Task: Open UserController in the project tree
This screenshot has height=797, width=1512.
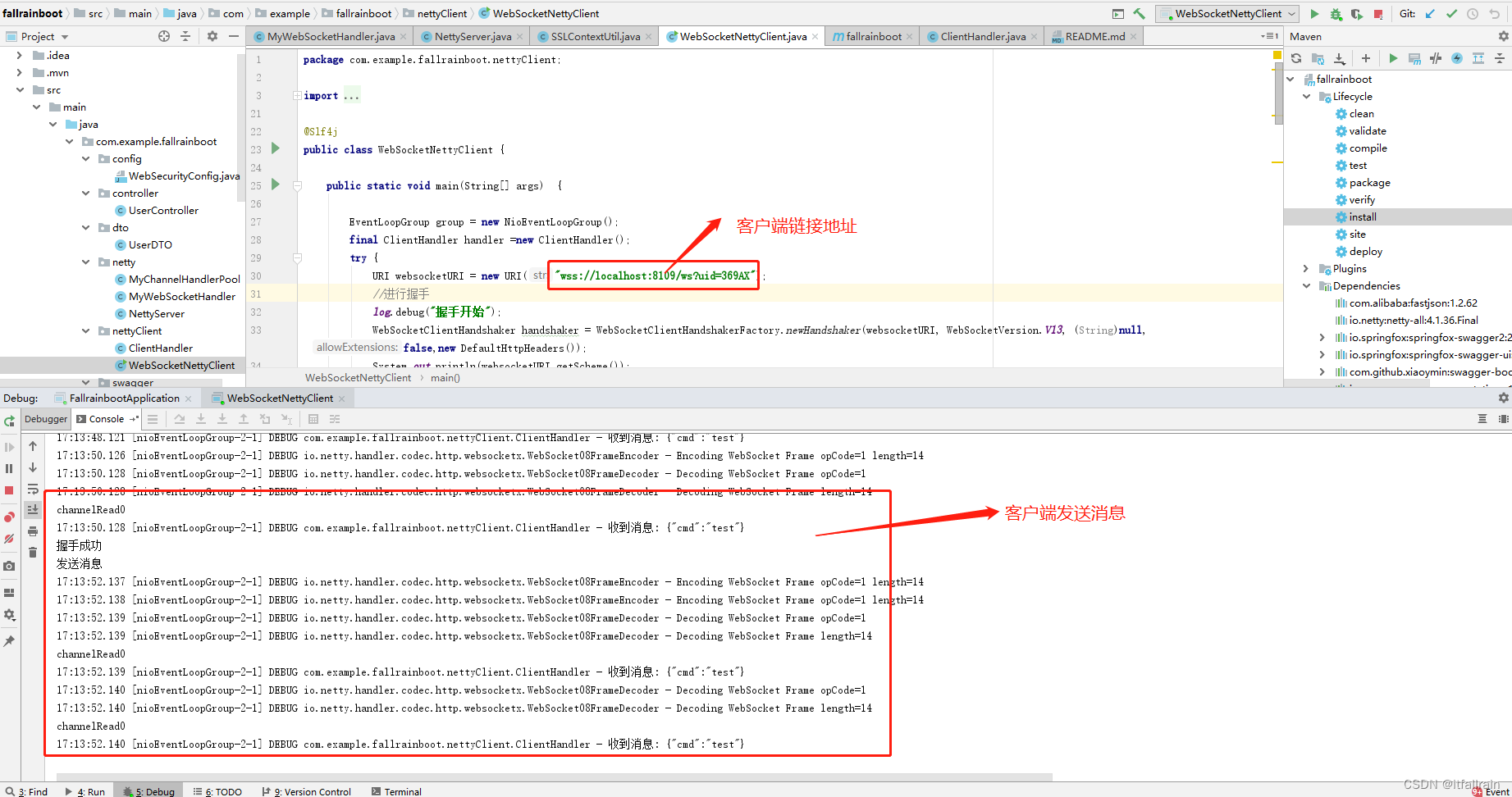Action: [163, 210]
